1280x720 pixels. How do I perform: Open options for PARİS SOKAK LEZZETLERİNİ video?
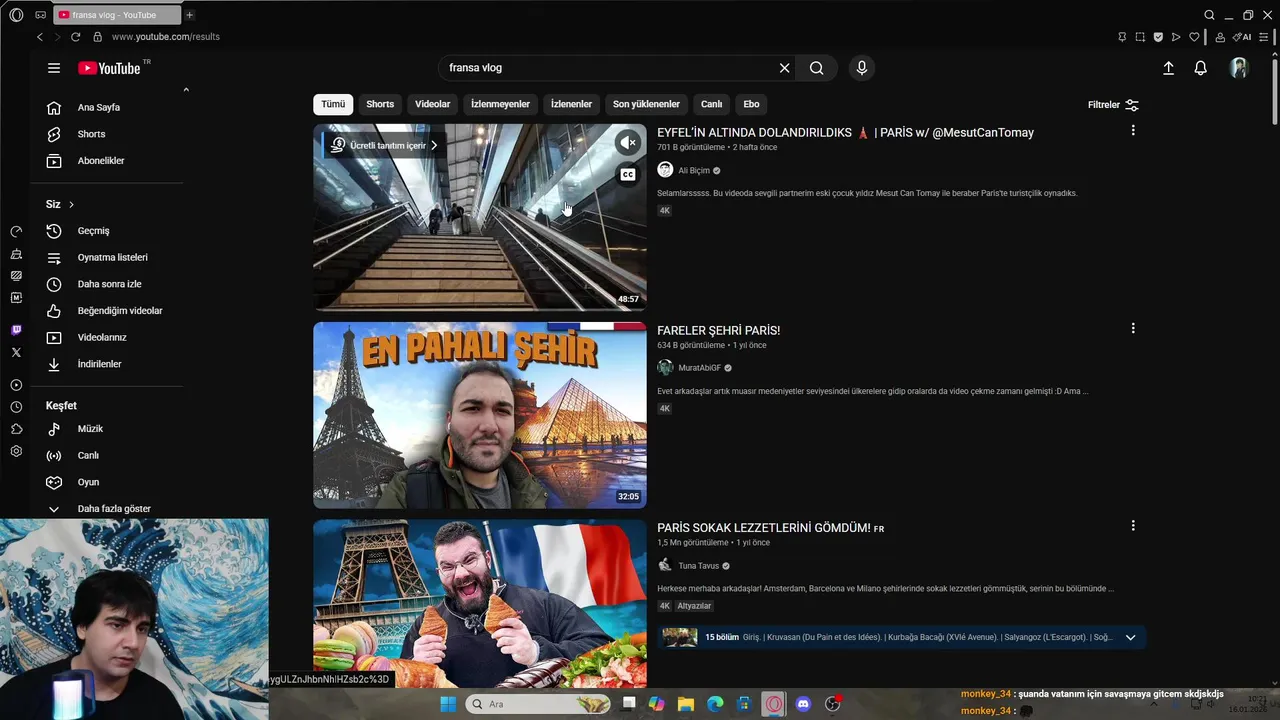pyautogui.click(x=1133, y=525)
